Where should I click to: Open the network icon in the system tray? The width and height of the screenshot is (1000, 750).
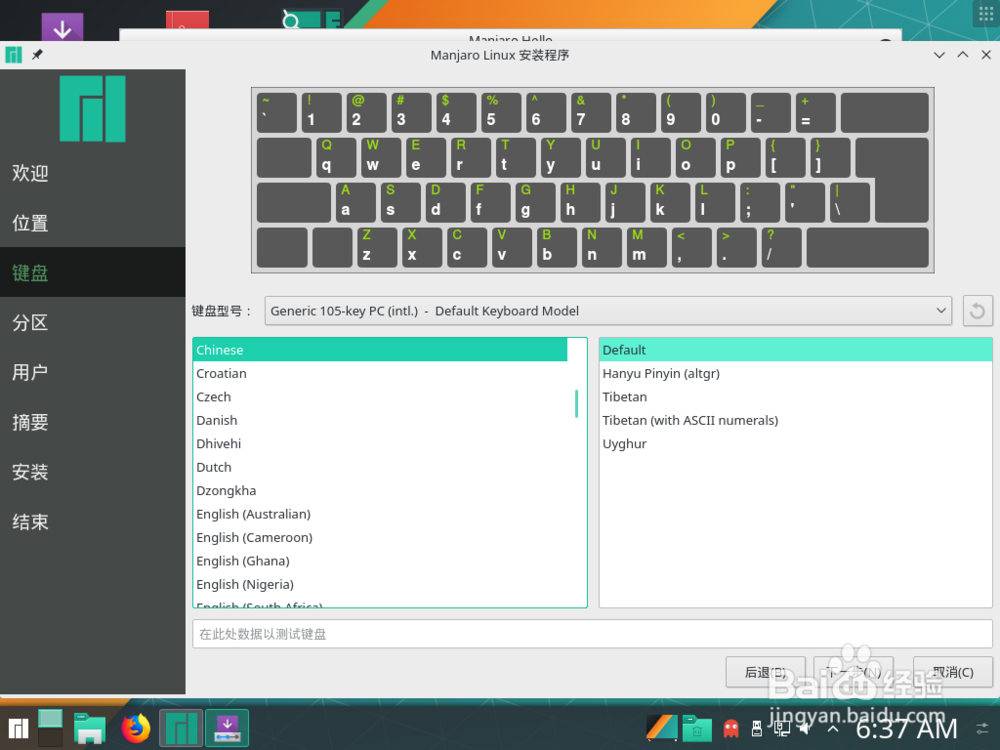coord(782,728)
